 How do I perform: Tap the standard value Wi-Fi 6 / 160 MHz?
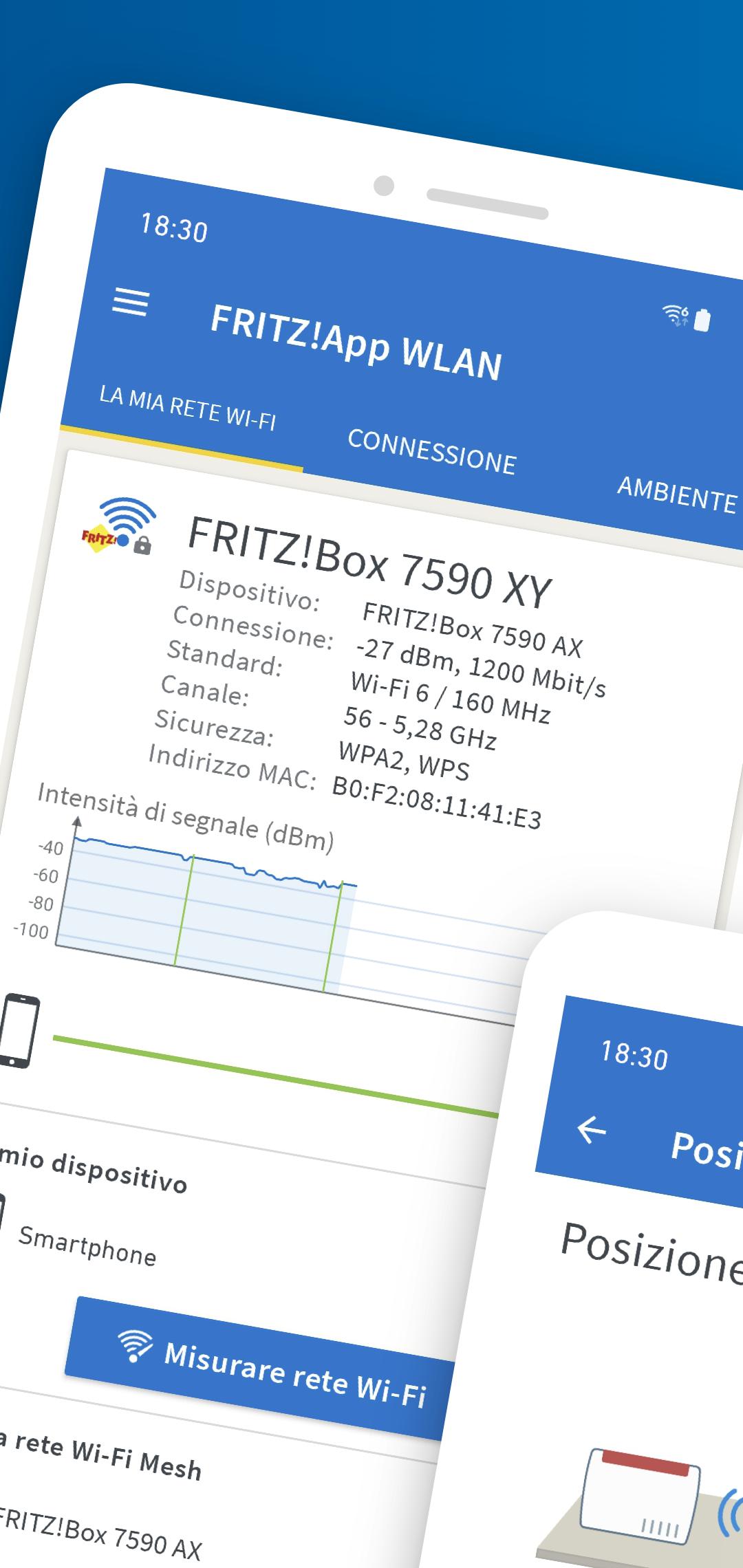[450, 697]
